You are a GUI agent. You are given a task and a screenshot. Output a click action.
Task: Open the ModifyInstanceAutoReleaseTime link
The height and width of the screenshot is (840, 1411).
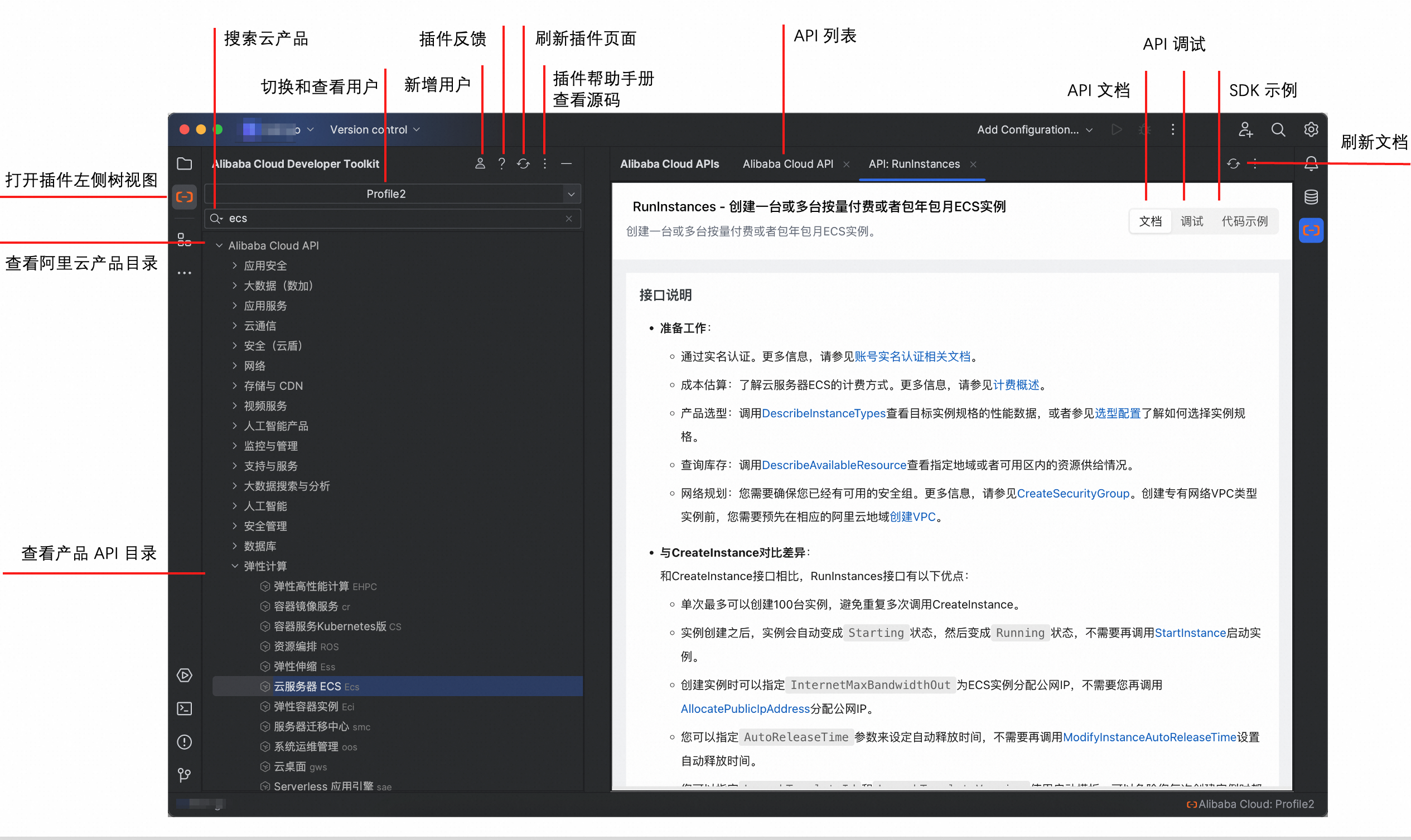pos(1149,737)
